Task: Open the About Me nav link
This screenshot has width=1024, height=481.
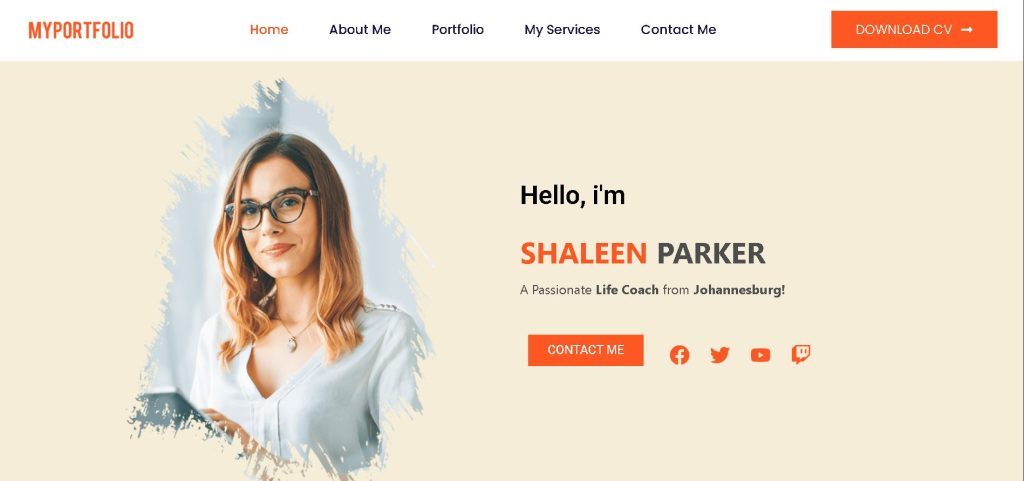Action: (360, 29)
